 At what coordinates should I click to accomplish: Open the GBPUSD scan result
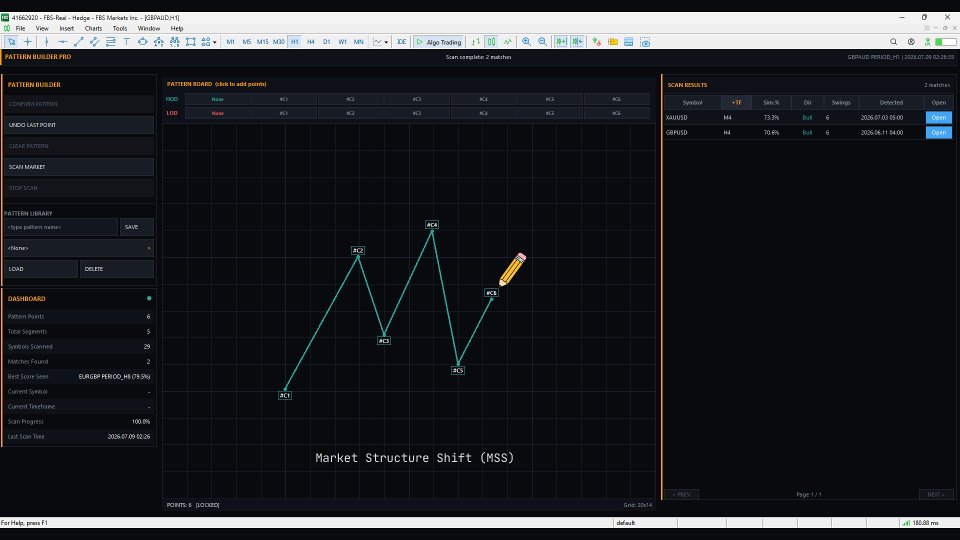point(938,132)
